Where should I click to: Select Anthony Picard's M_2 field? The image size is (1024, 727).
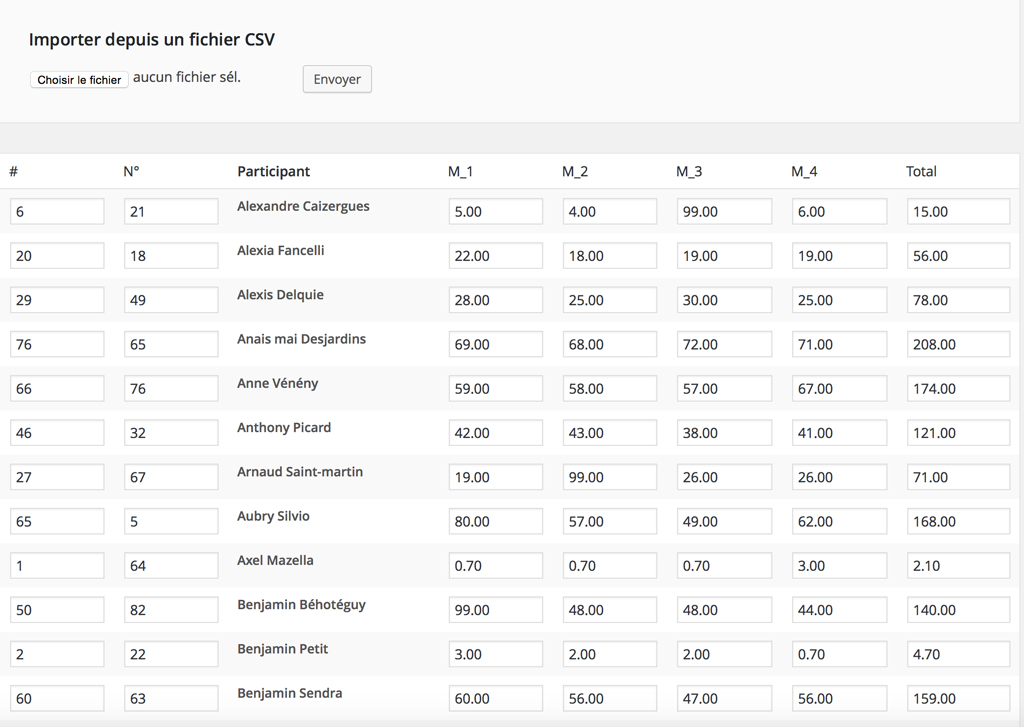point(609,433)
